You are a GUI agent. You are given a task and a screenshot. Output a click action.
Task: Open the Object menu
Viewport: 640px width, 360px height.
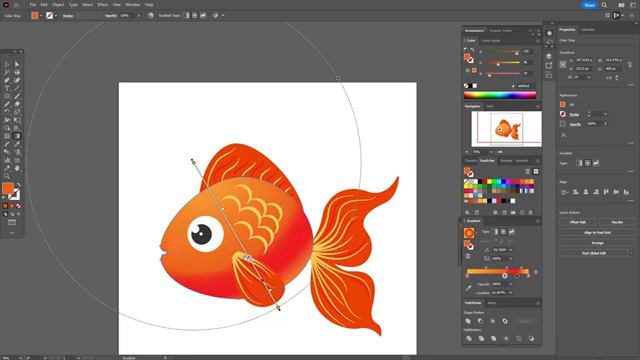pos(58,5)
